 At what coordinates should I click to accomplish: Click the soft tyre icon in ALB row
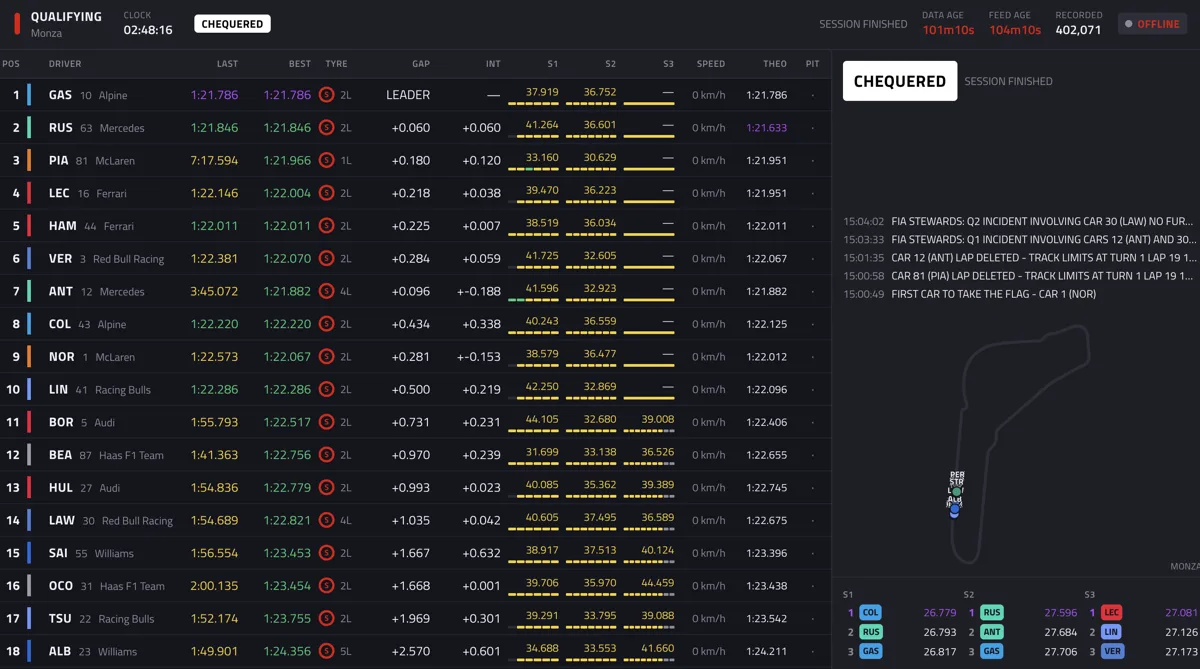(326, 651)
